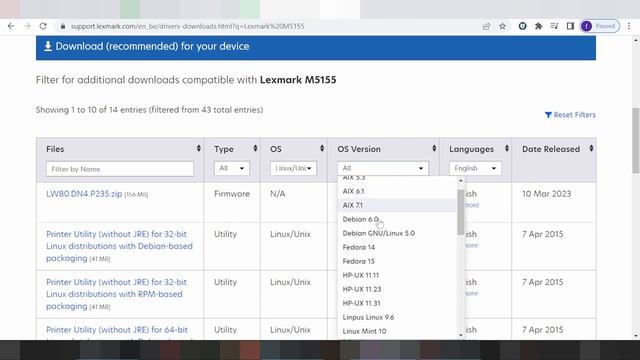
Task: Select Linux Mint 10 option
Action: 397,331
